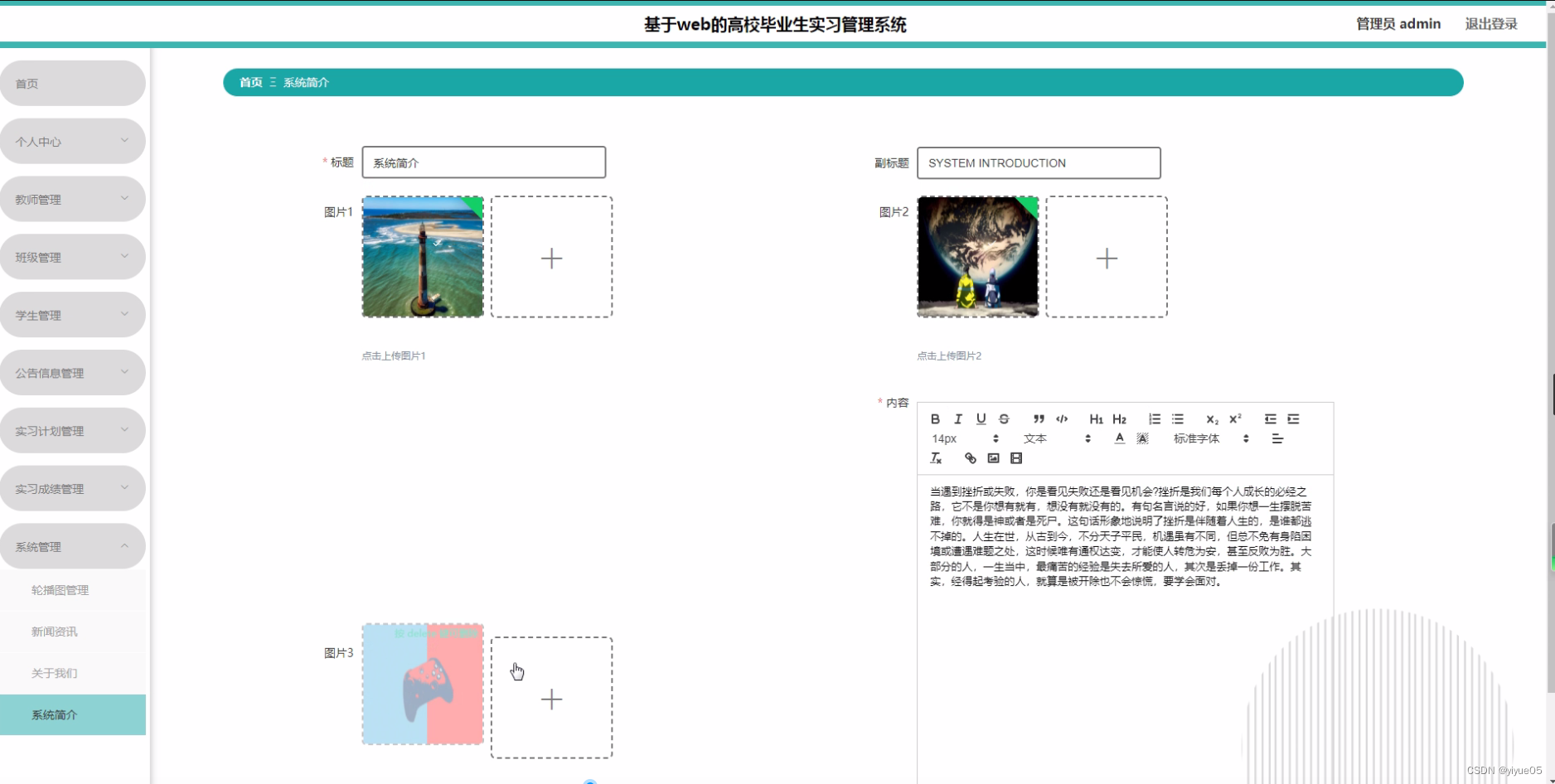Screen dimensions: 1555x784
Task: Apply subscript formatting
Action: (x=1212, y=419)
